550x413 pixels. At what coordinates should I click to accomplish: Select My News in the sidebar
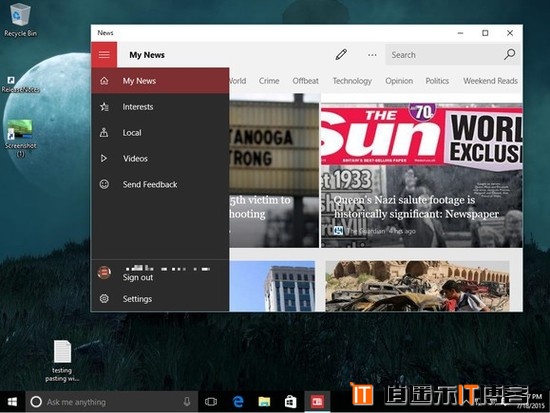click(x=160, y=81)
